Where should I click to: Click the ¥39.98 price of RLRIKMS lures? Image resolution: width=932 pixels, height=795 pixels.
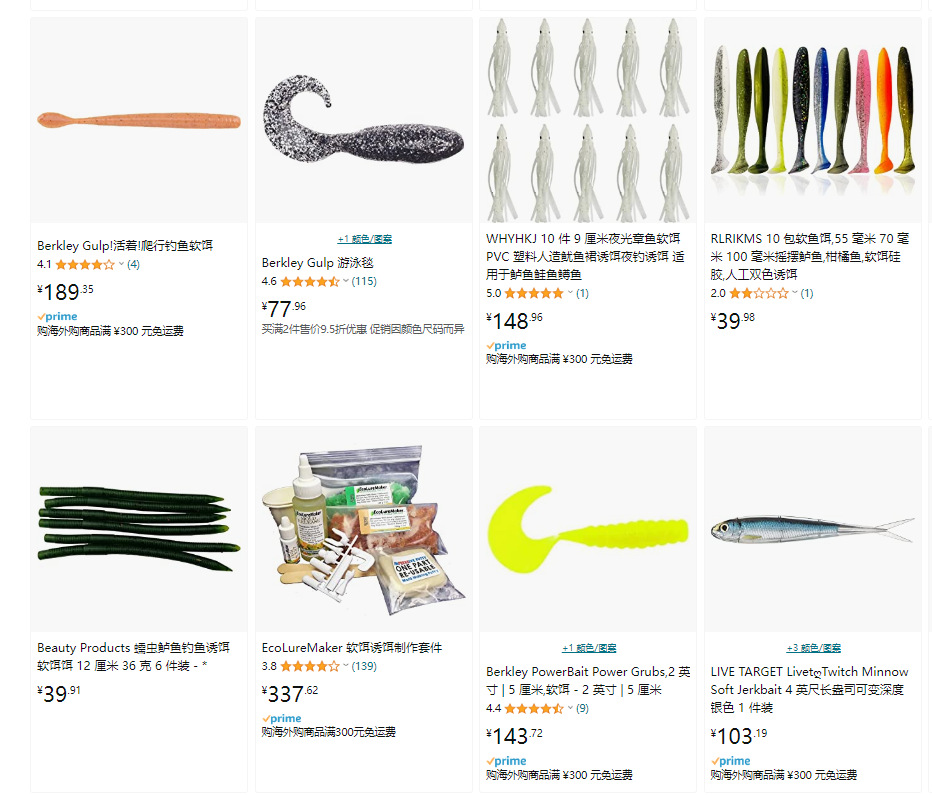[733, 321]
